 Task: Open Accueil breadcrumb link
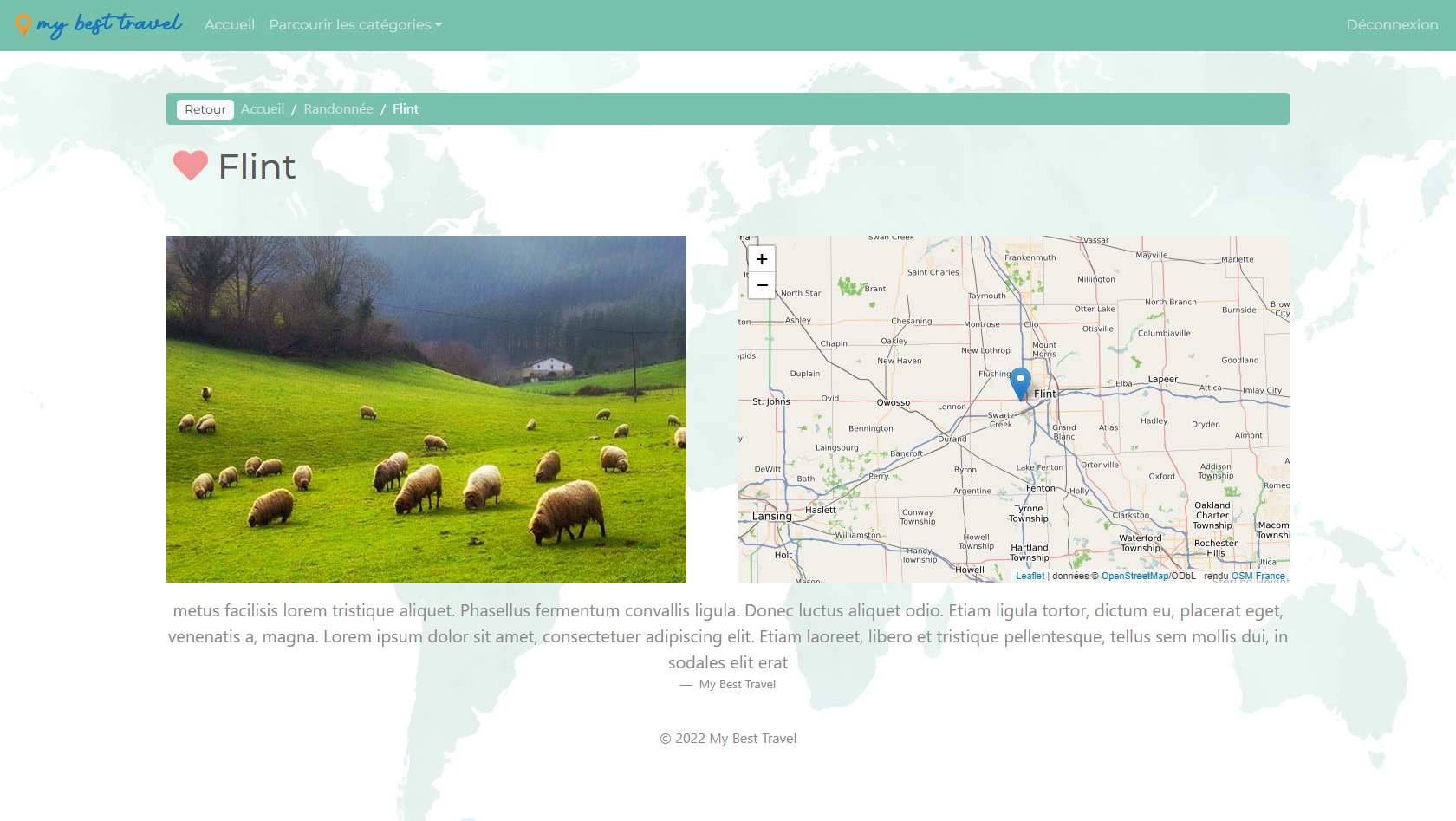pyautogui.click(x=263, y=109)
